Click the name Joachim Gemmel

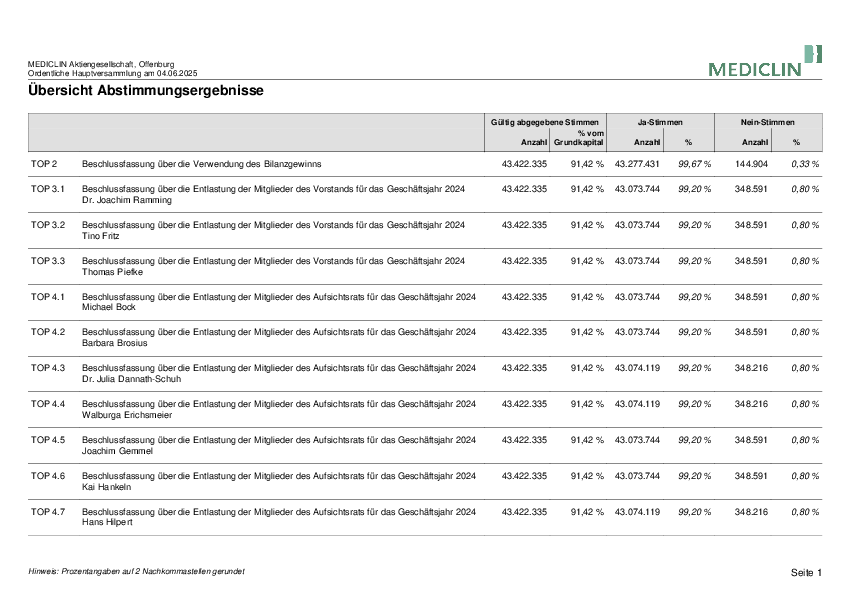[x=117, y=451]
